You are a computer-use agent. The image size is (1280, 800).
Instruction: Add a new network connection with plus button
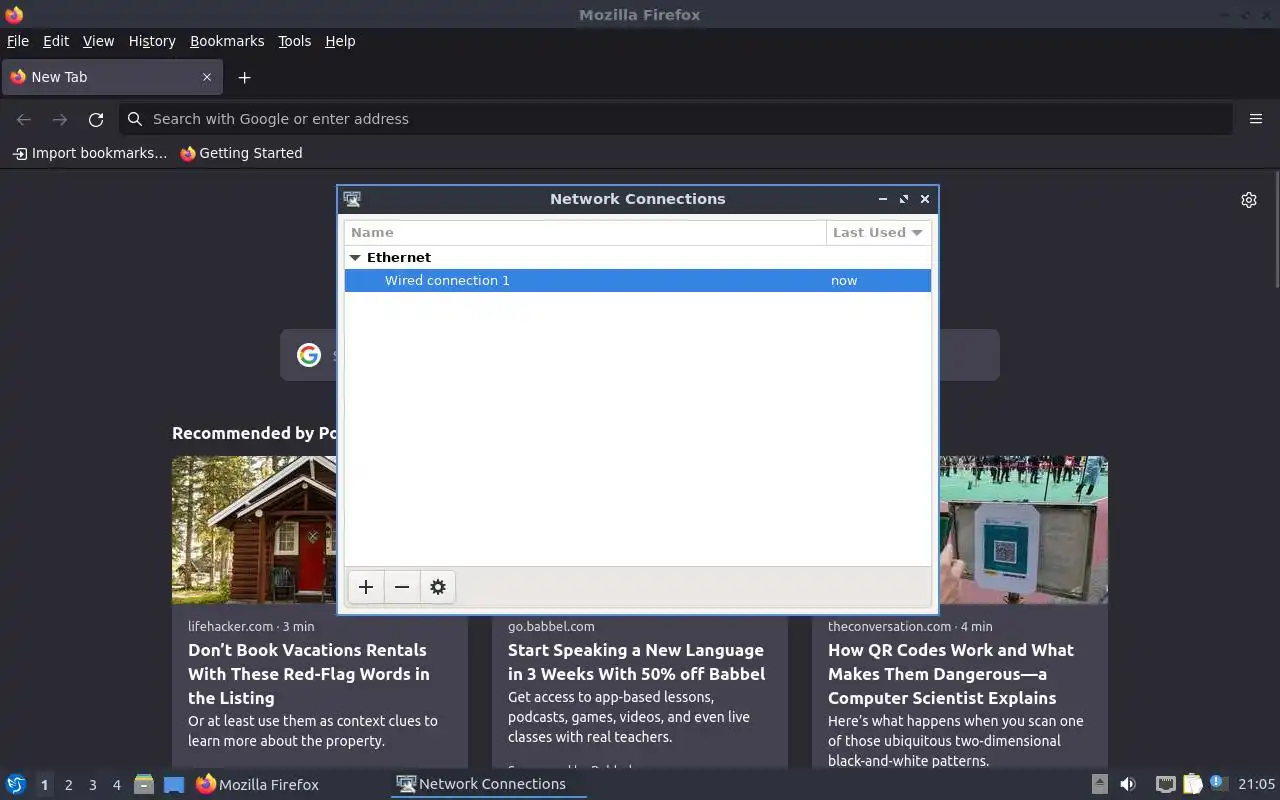point(366,587)
